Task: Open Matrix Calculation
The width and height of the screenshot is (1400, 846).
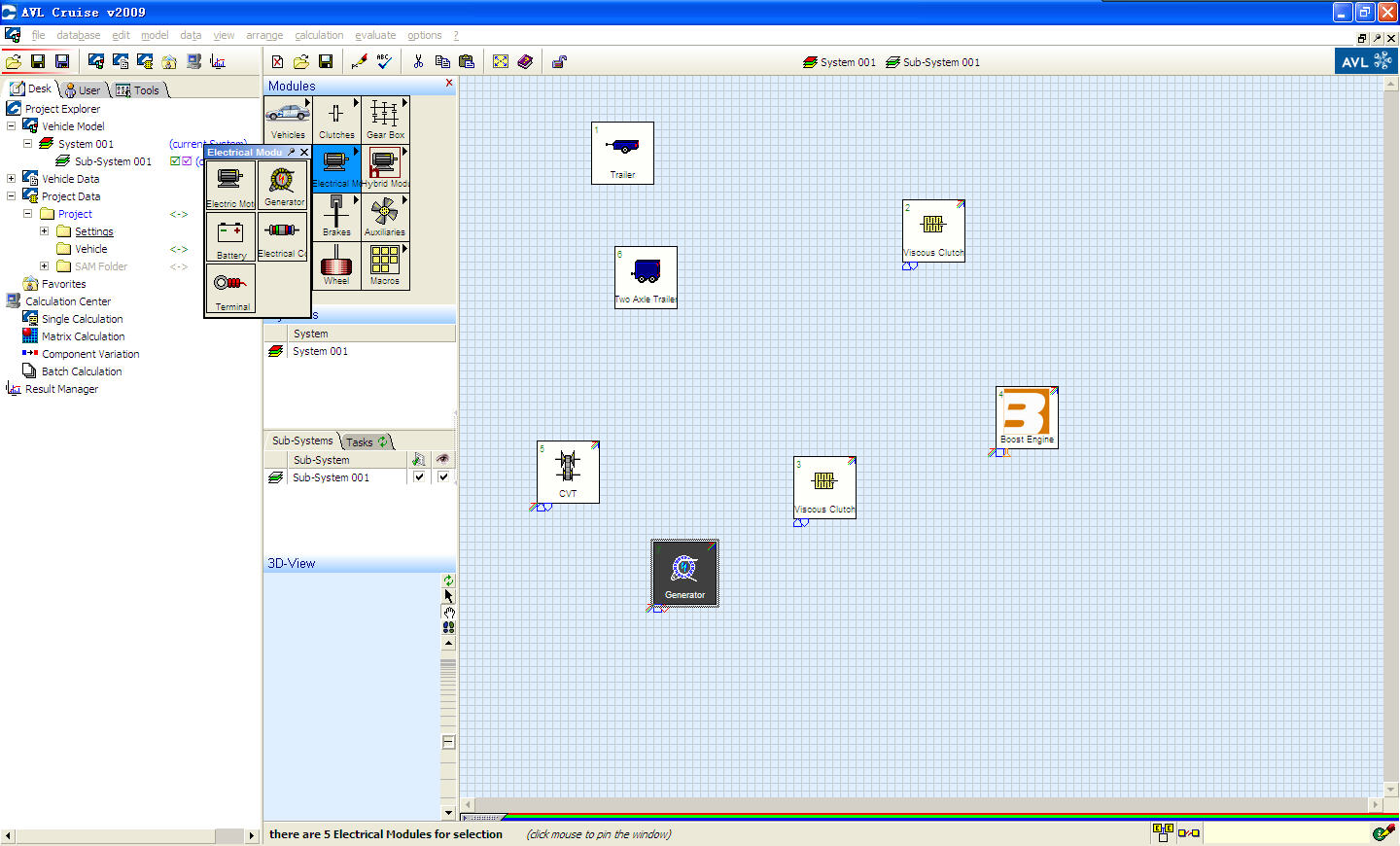Action: click(x=83, y=336)
